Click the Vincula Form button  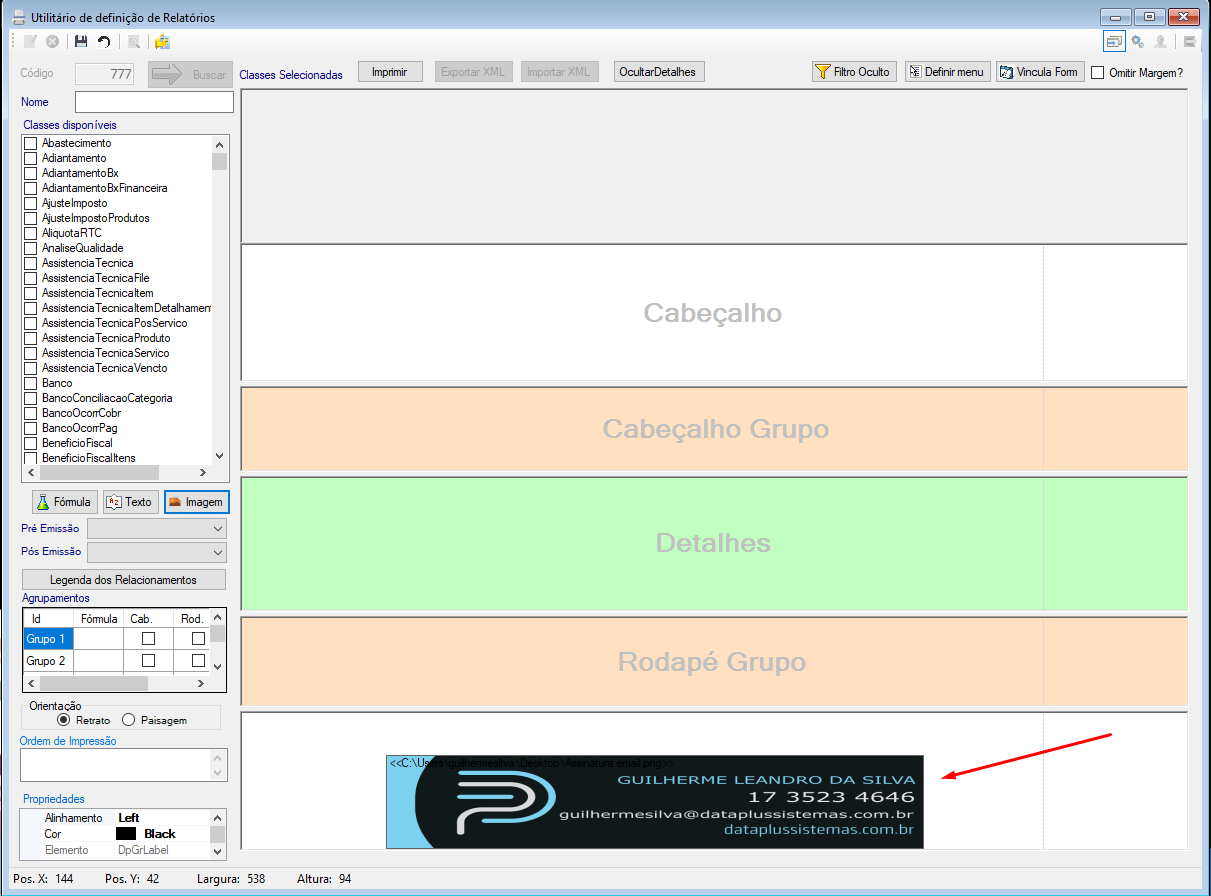click(1040, 72)
